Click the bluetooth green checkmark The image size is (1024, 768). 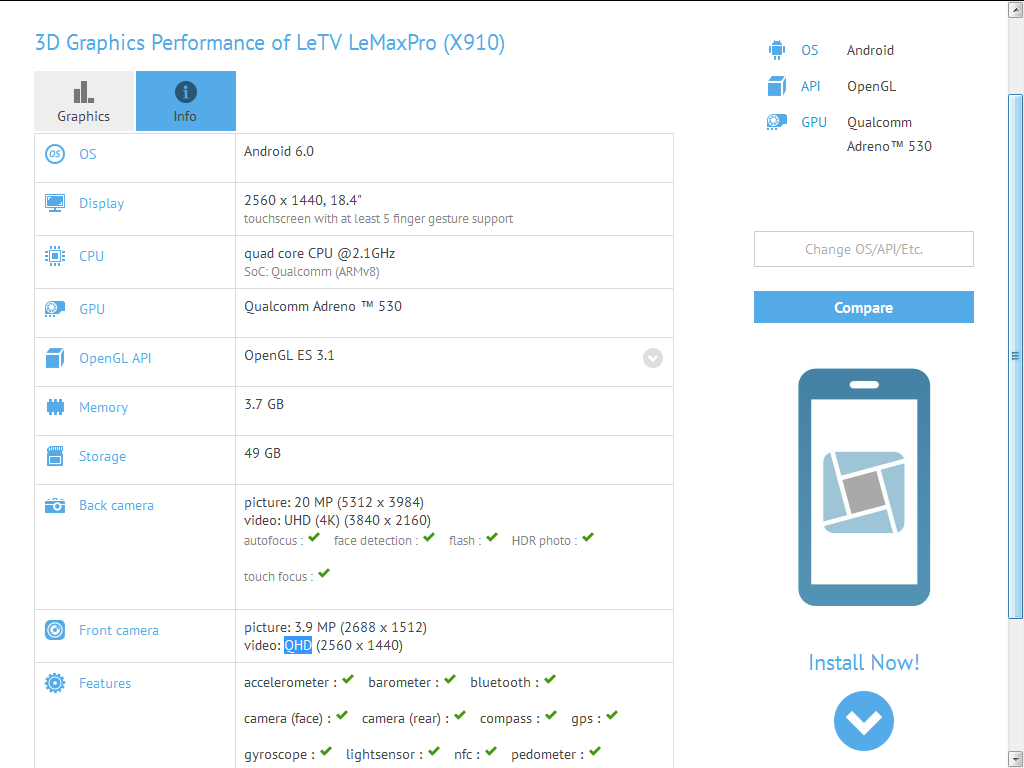pos(550,680)
